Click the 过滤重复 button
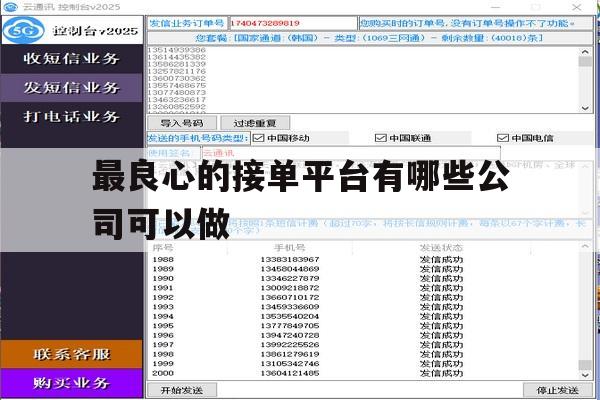600x400 pixels. 255,123
